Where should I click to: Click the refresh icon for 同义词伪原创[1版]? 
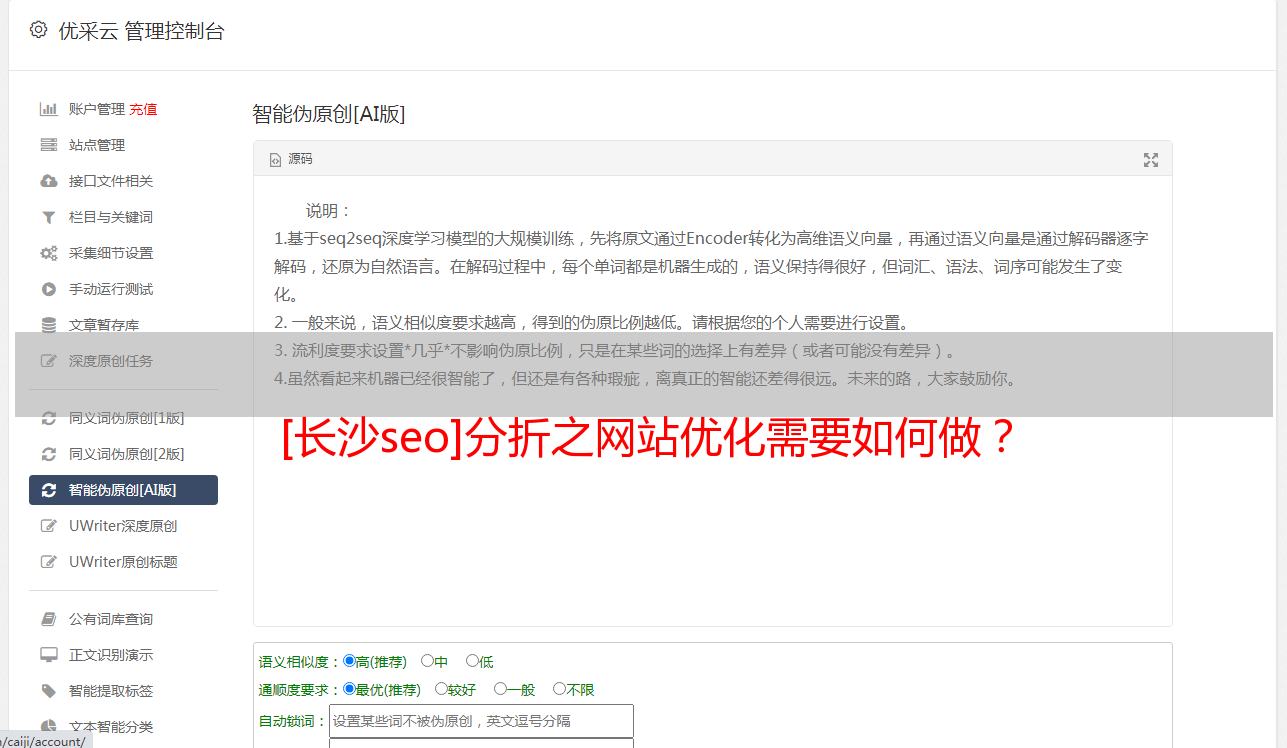[x=48, y=418]
